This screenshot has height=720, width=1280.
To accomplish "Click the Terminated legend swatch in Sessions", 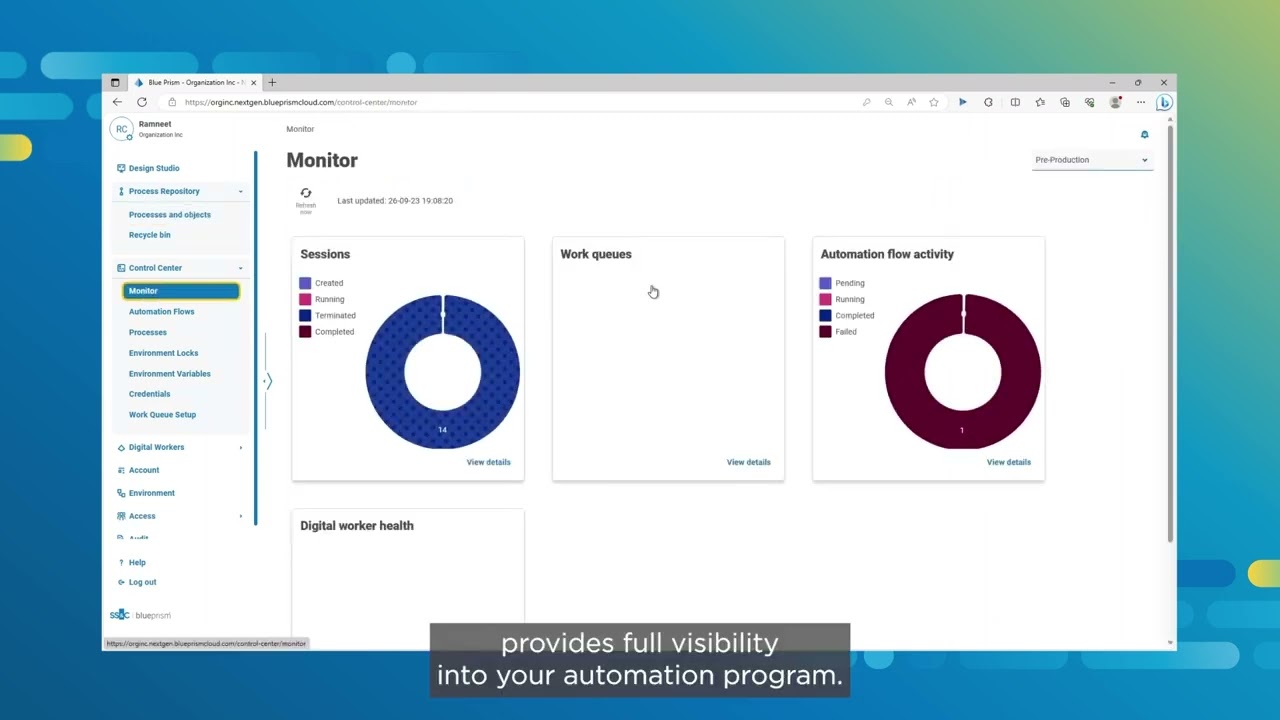I will (305, 315).
